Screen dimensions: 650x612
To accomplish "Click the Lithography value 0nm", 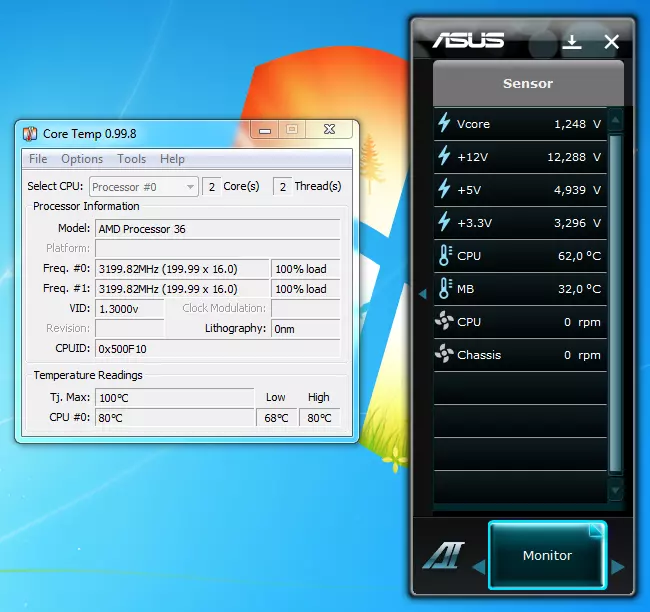I will click(x=306, y=329).
